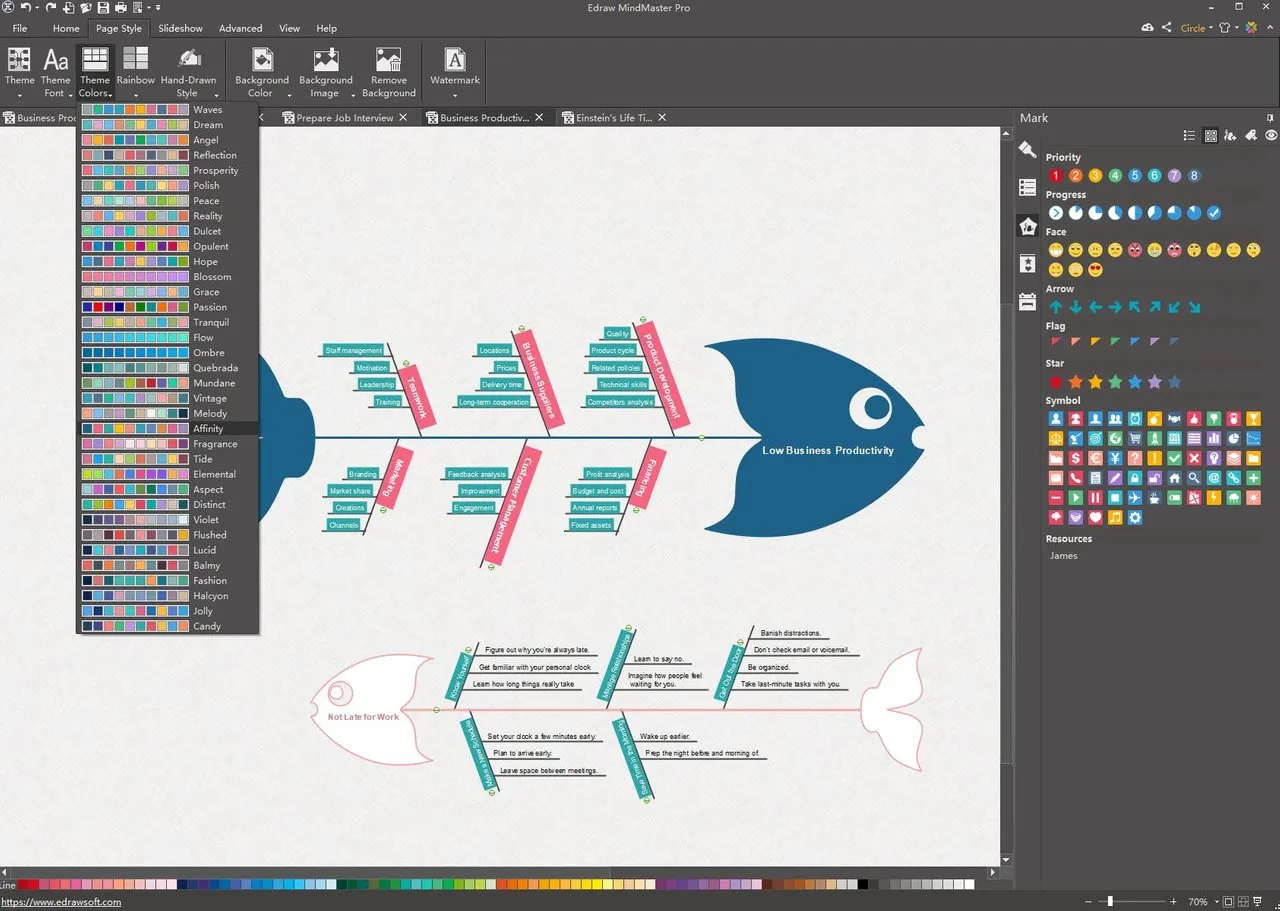
Task: Choose the Vintage color theme
Action: pos(168,398)
